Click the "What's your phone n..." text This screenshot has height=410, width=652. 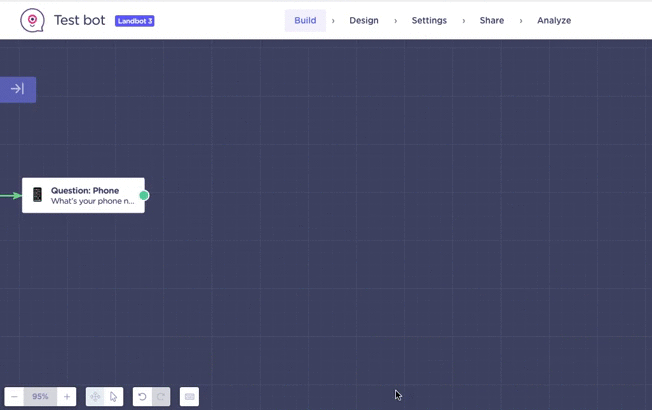coord(93,201)
